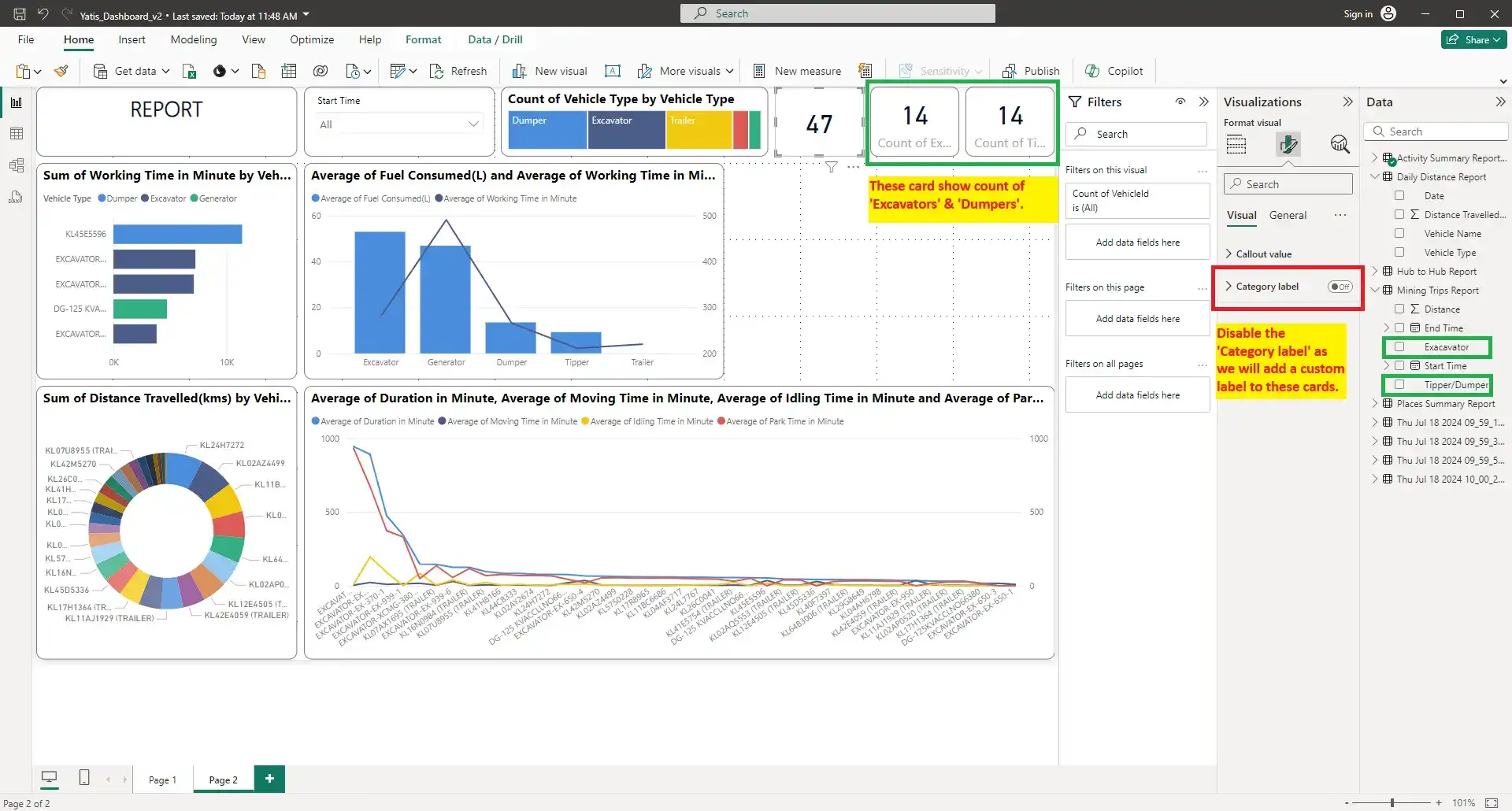This screenshot has height=811, width=1512.
Task: Tick the Vehicle Name field checkbox
Action: (x=1399, y=234)
